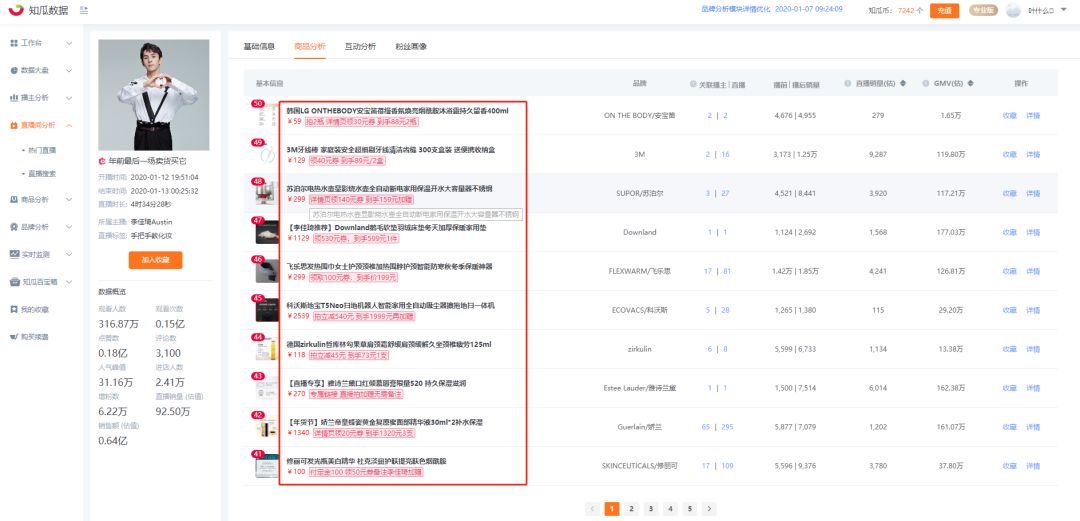The width and height of the screenshot is (1080, 521).
Task: Click linked live count 109 for SKINCEUTICALS row
Action: pyautogui.click(x=727, y=466)
